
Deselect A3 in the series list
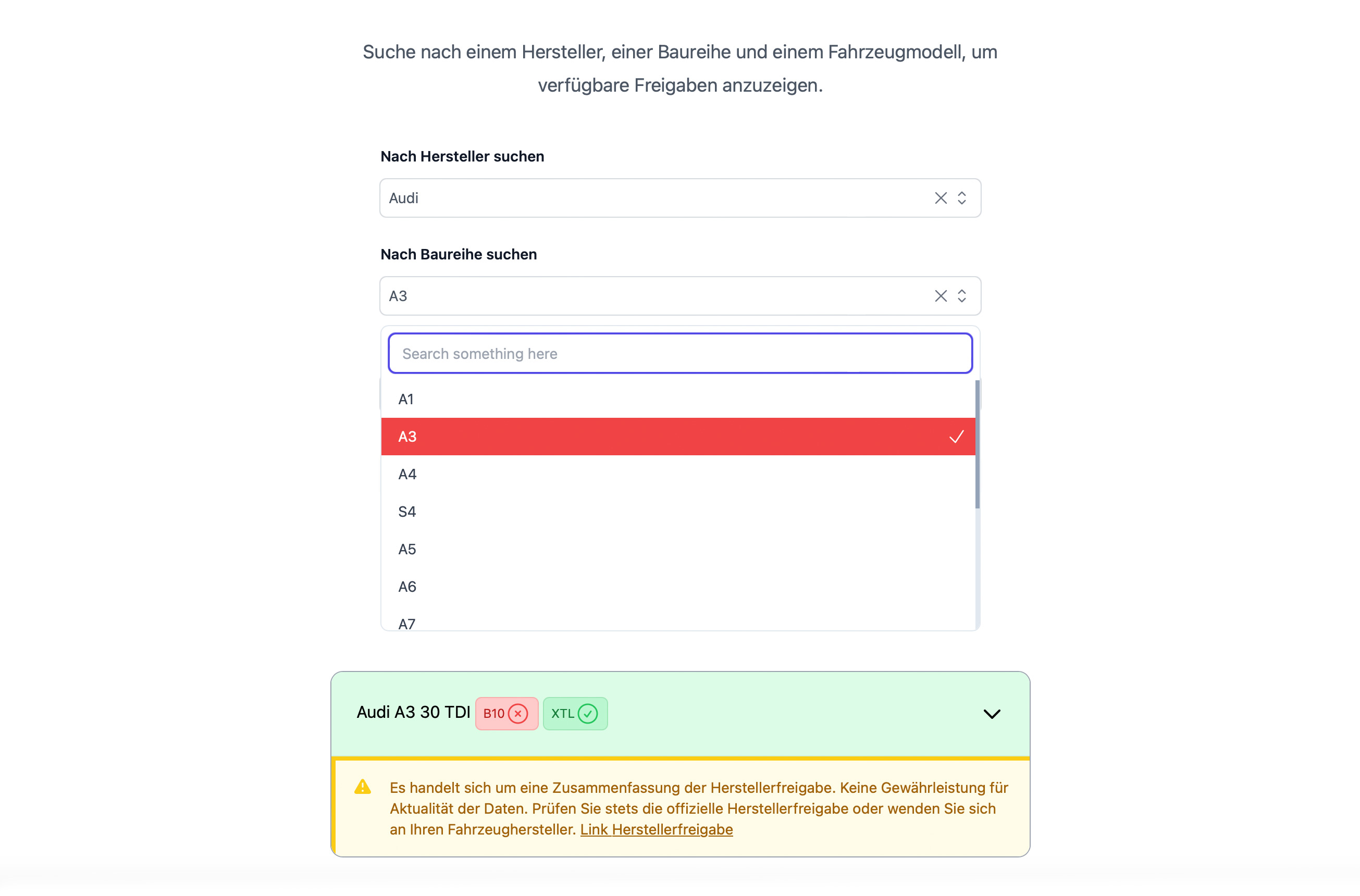point(628,437)
